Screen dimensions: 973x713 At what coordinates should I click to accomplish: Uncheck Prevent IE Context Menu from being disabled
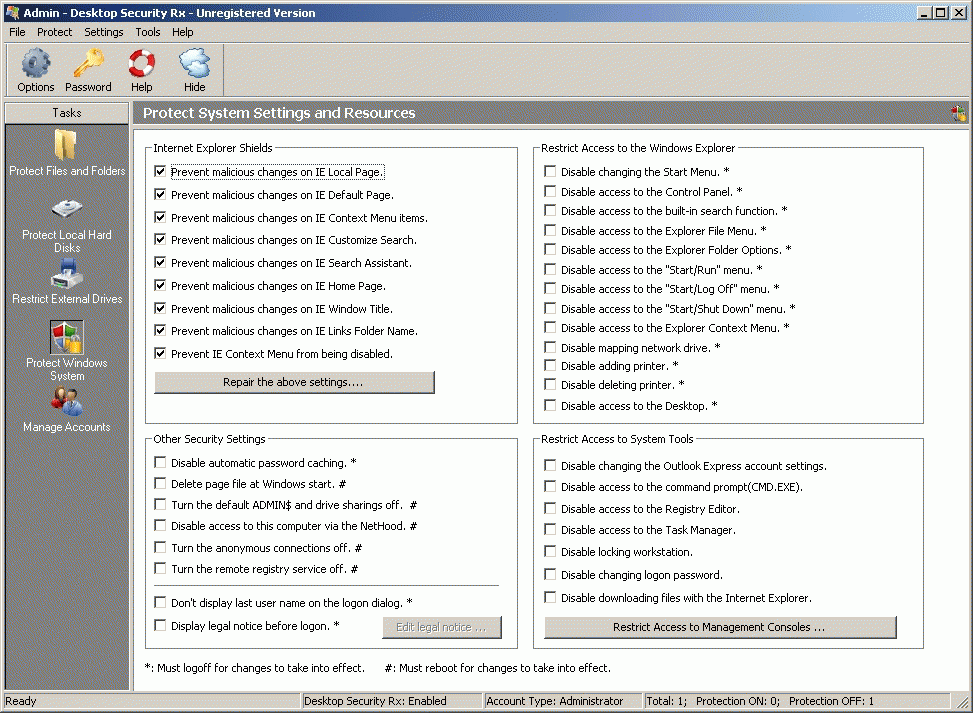click(160, 354)
